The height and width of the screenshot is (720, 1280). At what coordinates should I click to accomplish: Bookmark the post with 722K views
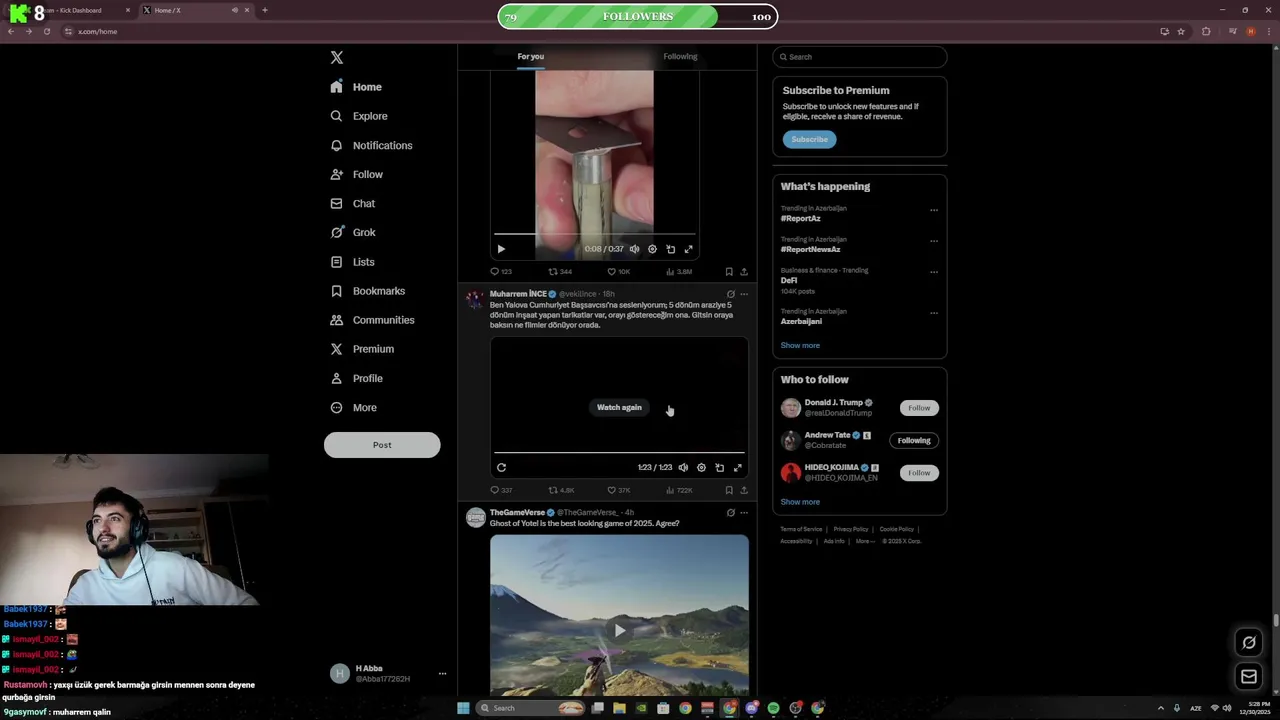click(x=729, y=490)
